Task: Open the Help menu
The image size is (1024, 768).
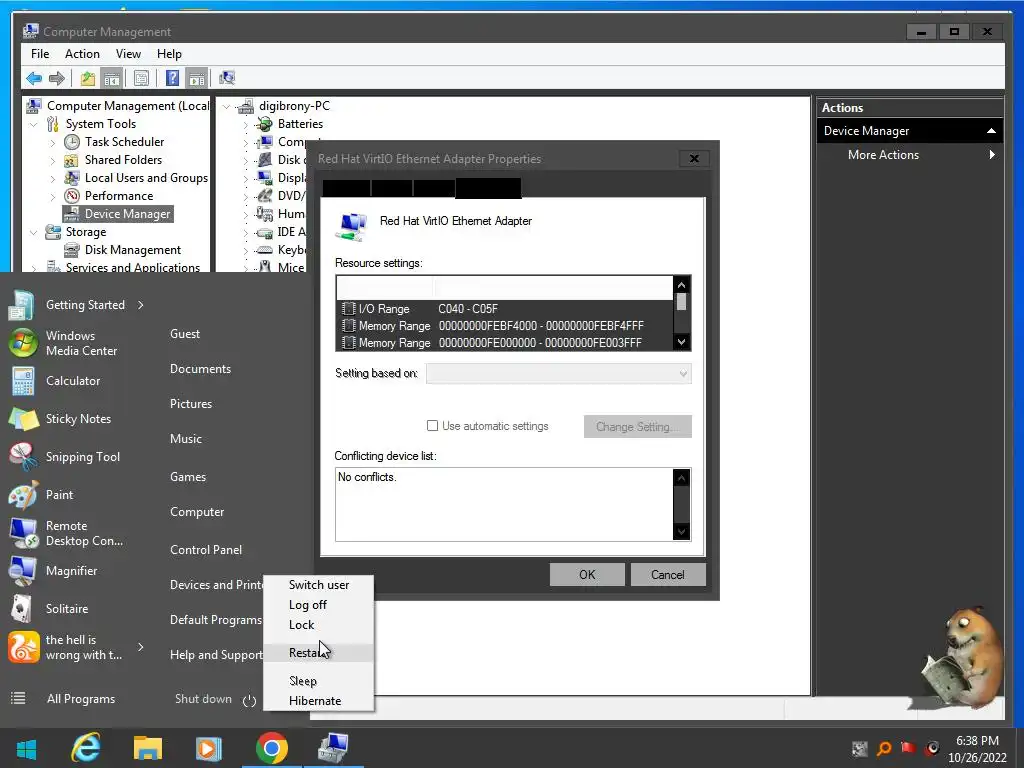Action: click(x=169, y=54)
